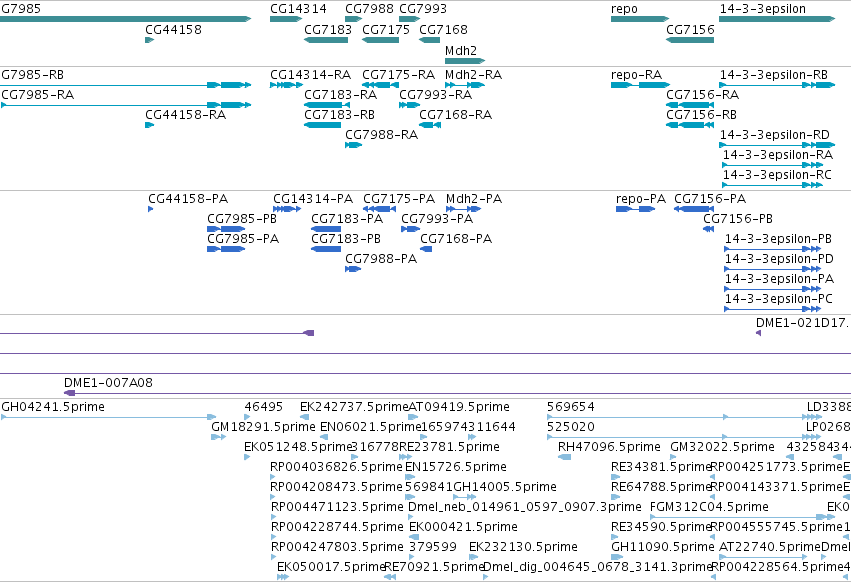Select the Dmel_neb_014961_0597_0907.3prime label
The image size is (851, 582).
point(525,507)
